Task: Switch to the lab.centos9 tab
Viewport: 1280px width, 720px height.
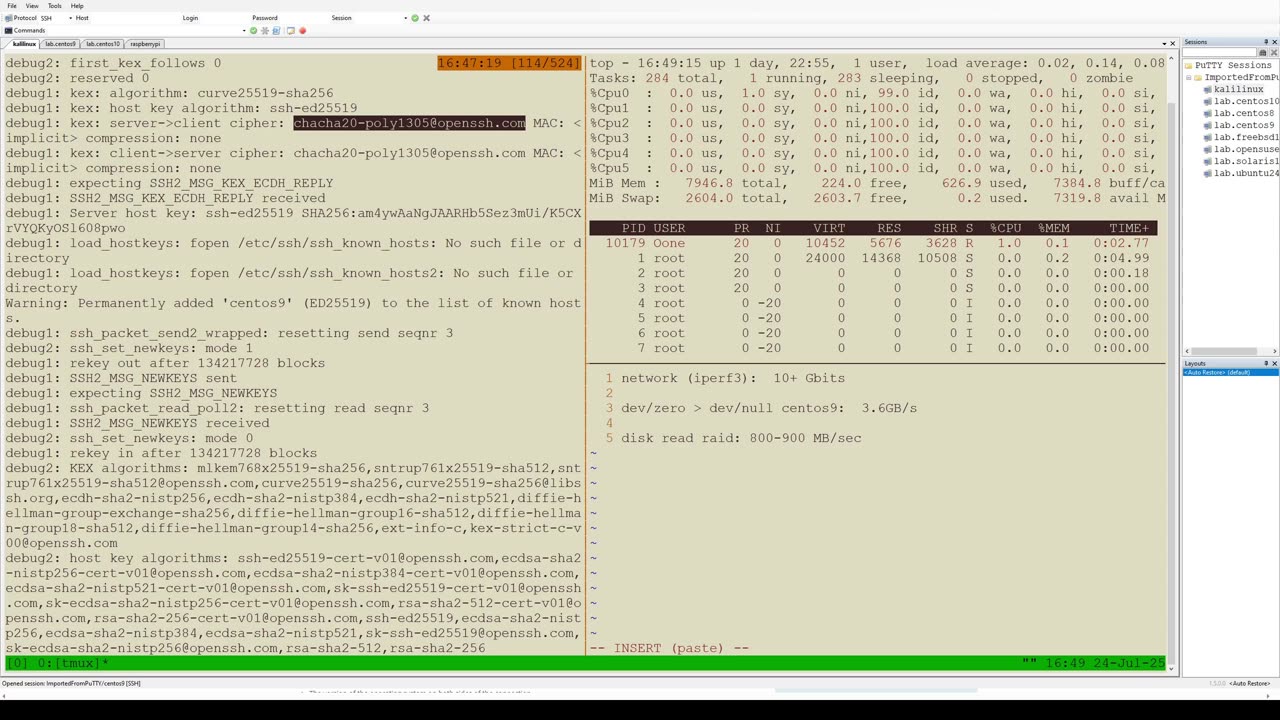Action: tap(60, 44)
